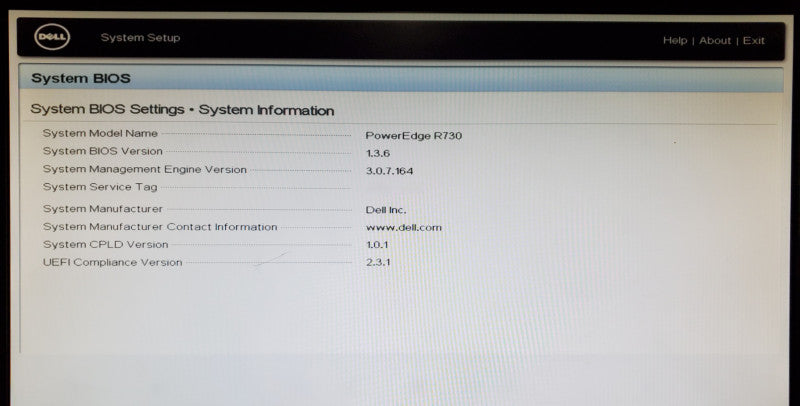Open the Help link
Screen dimensions: 800x406
[x=674, y=40]
